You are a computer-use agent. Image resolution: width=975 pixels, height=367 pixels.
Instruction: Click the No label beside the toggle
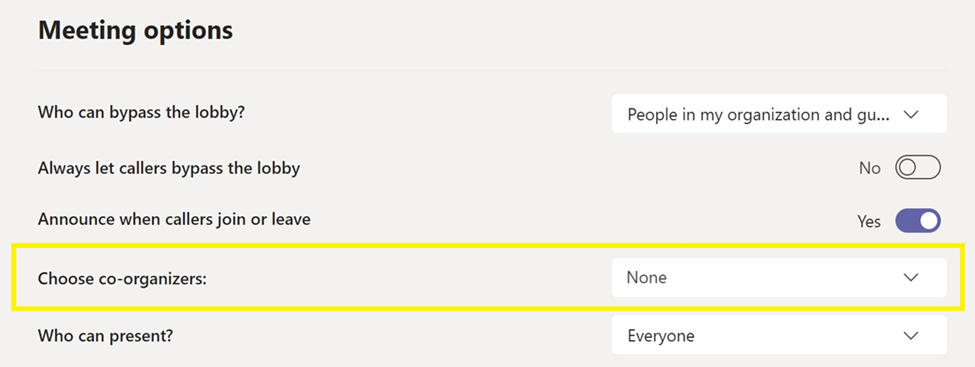coord(869,168)
